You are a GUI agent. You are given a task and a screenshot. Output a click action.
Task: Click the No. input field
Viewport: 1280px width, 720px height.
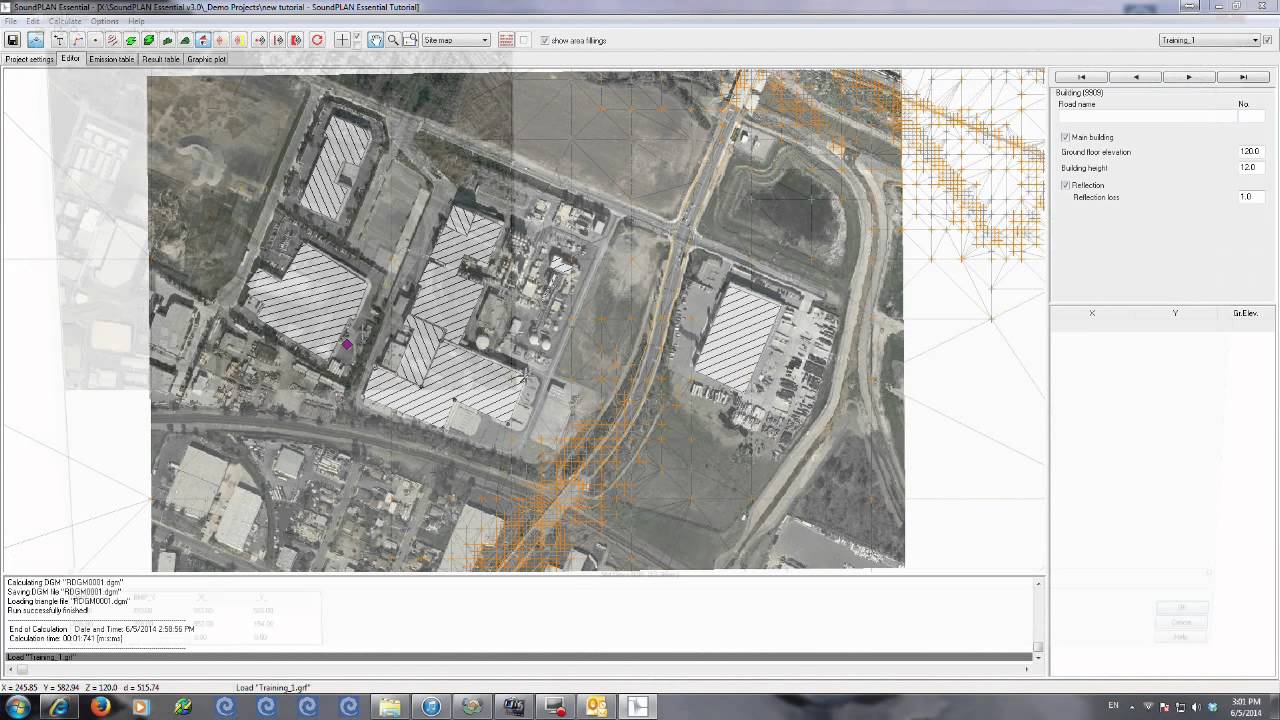pos(1251,117)
